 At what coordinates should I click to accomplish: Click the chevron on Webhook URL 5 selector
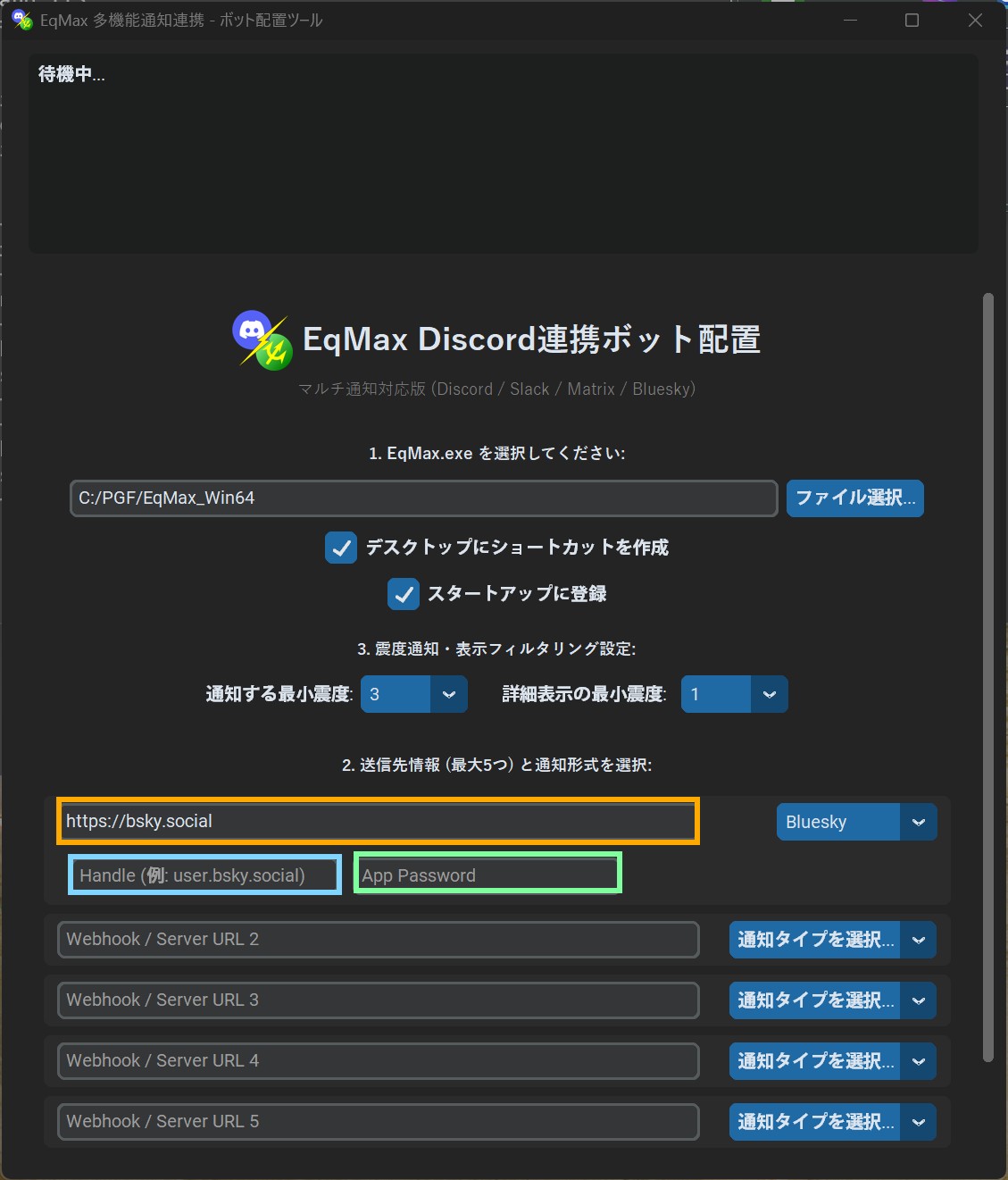(919, 1122)
